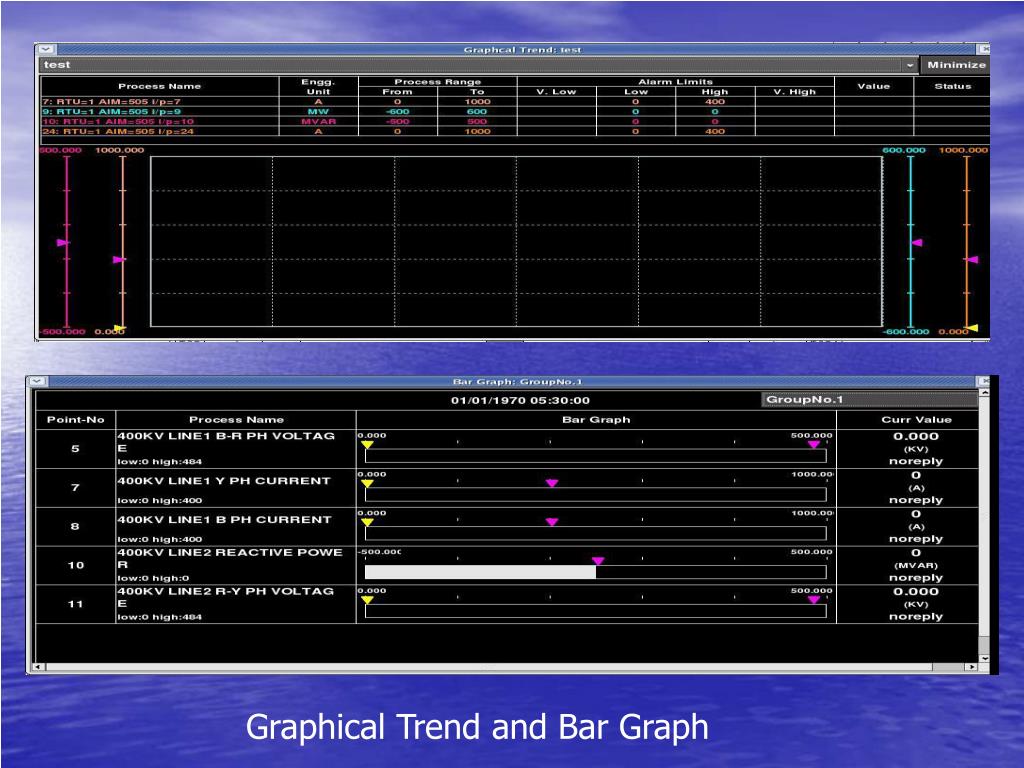The height and width of the screenshot is (768, 1024).
Task: Click the 'Alarm Limits' header in trend table
Action: pos(675,82)
